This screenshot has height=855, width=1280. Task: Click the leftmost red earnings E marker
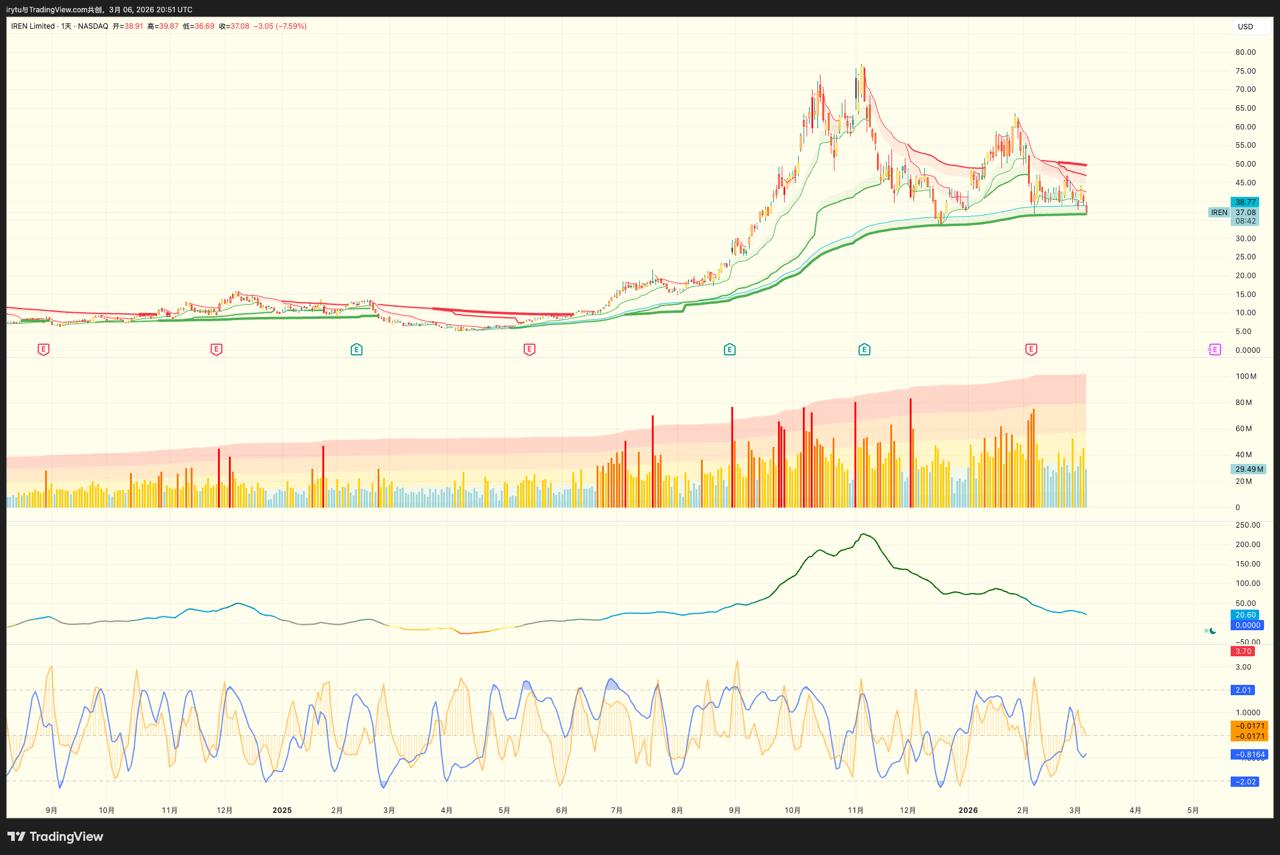[x=43, y=349]
